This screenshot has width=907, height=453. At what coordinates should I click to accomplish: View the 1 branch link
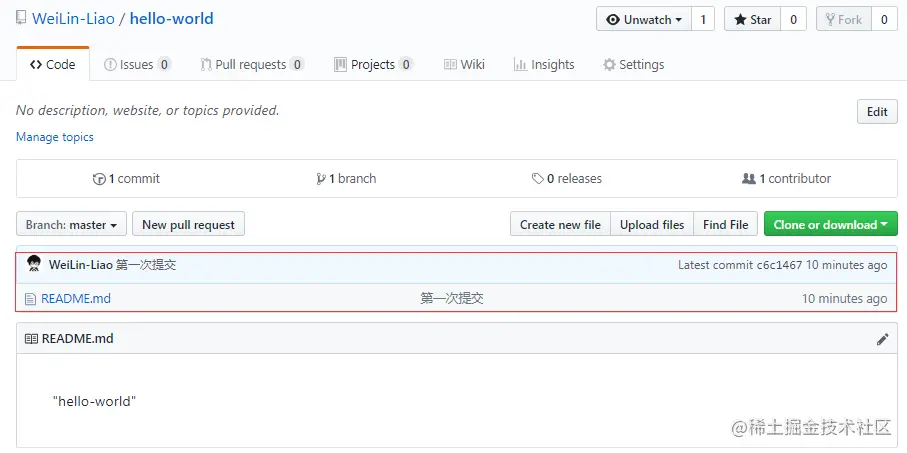[346, 179]
